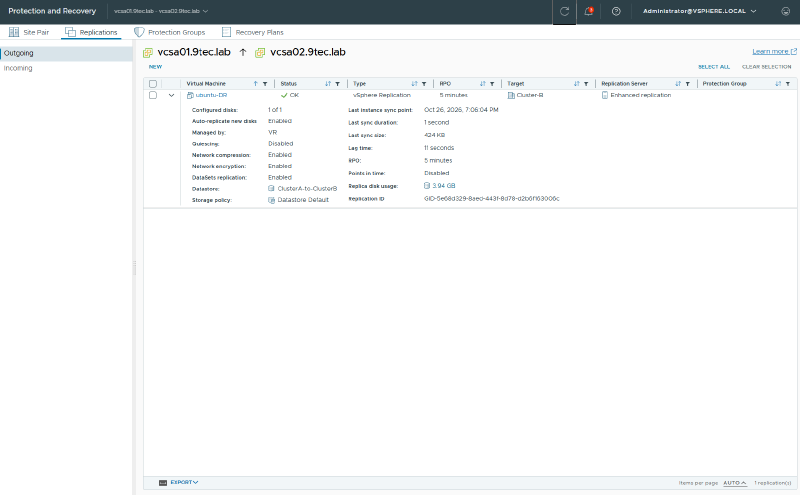Sort by the Replication Server column arrows
Viewport: 800px width, 495px height.
[x=678, y=84]
